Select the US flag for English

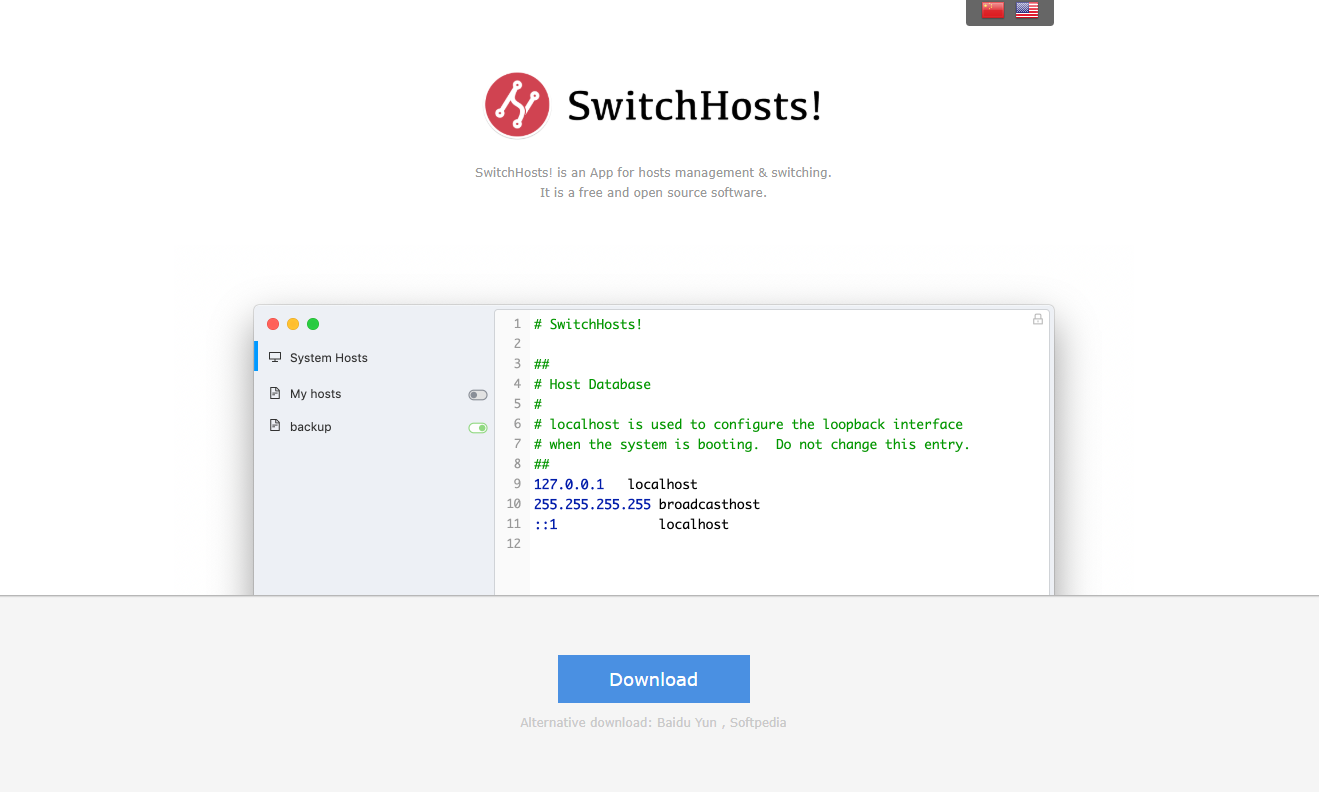pos(1026,10)
